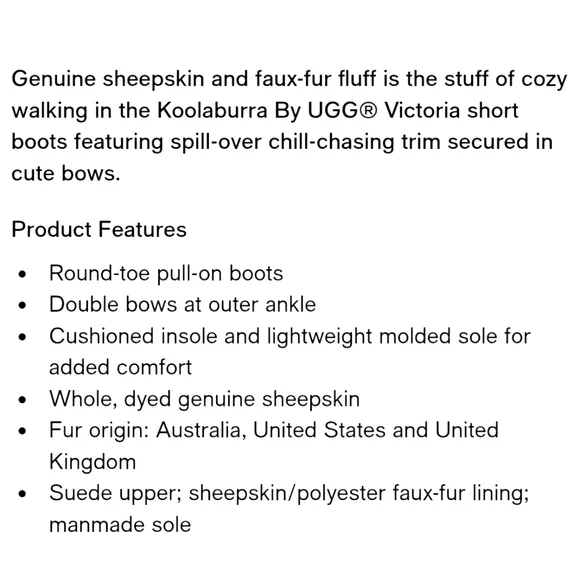Click the 'Round-toe pull-on boots' bullet text
Viewport: 580px width, 580px height.
pos(166,274)
